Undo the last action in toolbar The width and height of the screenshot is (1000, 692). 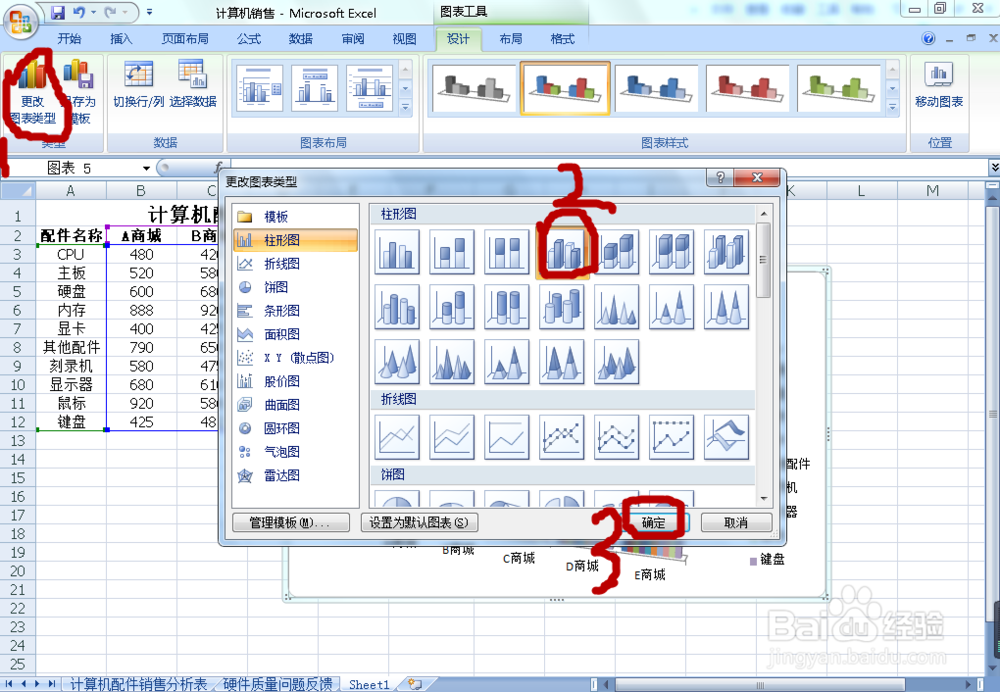(x=79, y=13)
